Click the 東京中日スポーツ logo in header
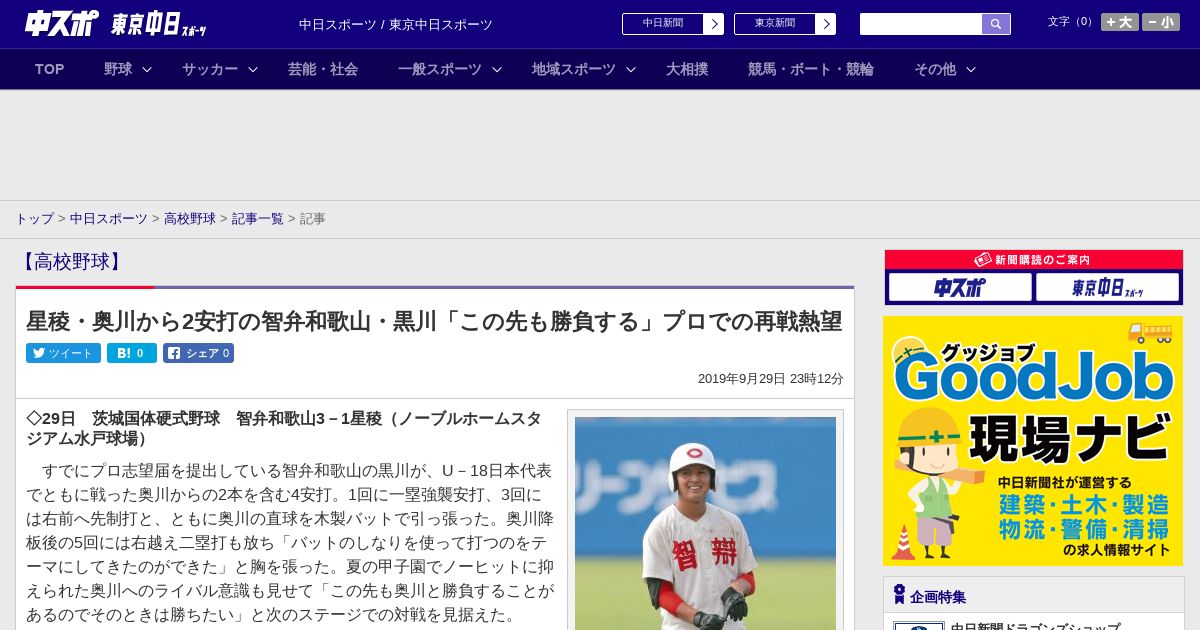 pyautogui.click(x=159, y=25)
